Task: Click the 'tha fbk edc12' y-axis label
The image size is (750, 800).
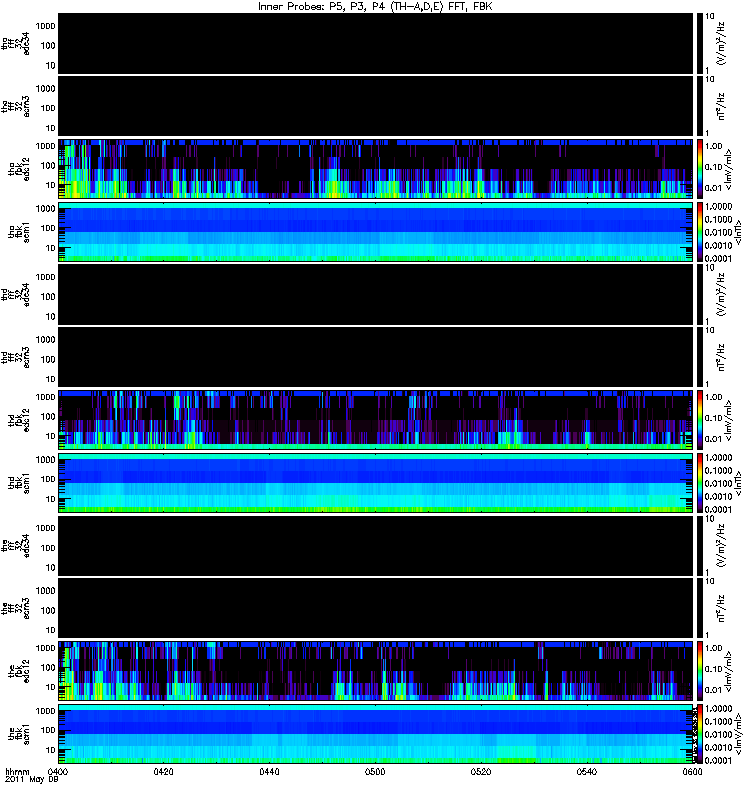Action: (x=19, y=169)
